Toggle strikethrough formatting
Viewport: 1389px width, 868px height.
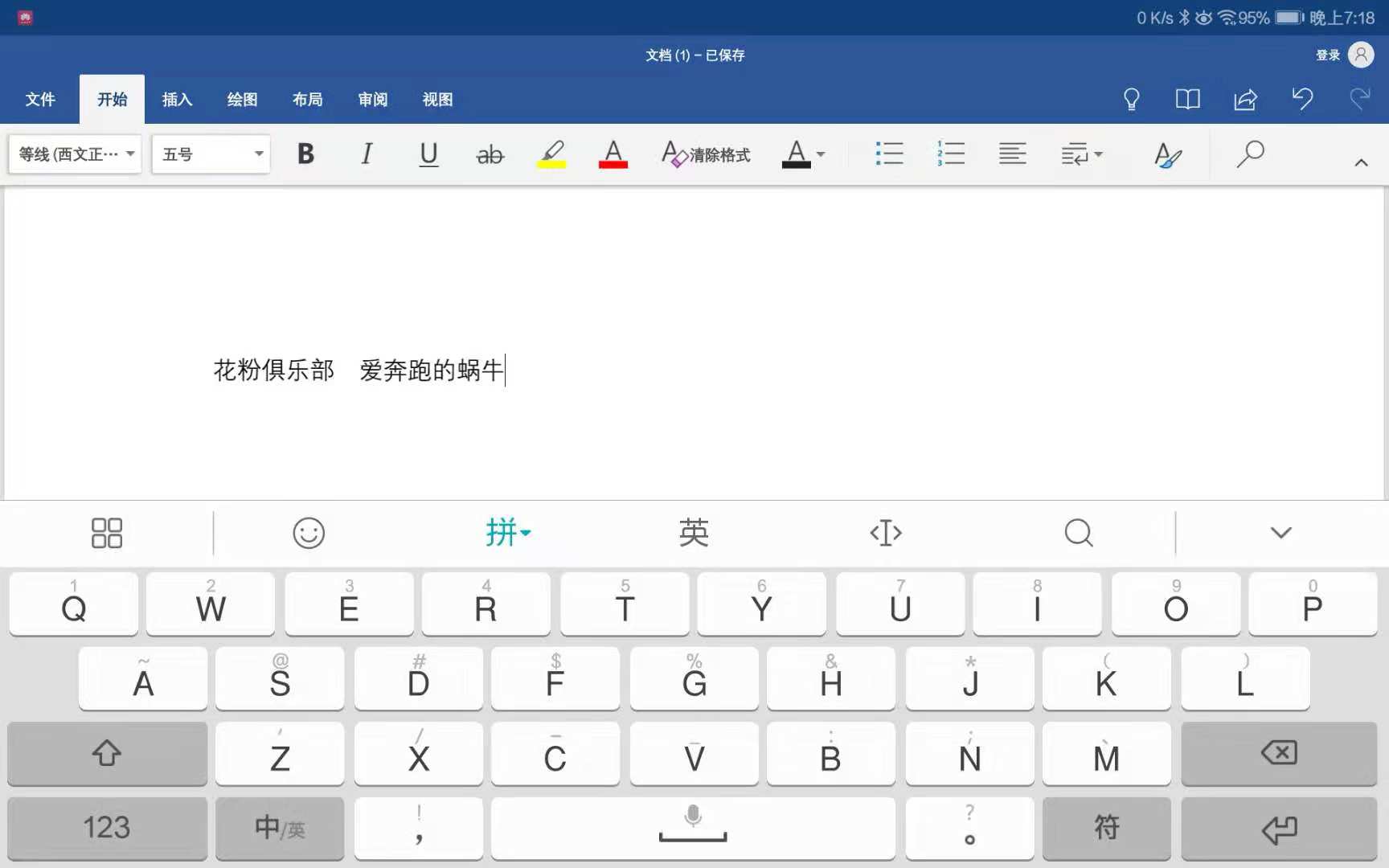click(x=490, y=154)
